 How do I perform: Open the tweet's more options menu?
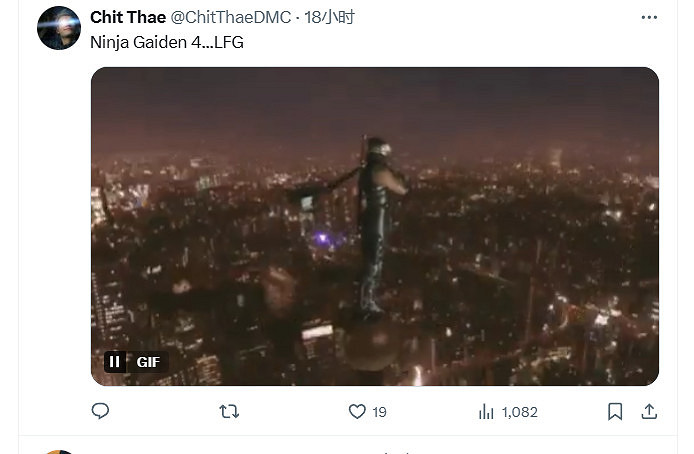[649, 17]
